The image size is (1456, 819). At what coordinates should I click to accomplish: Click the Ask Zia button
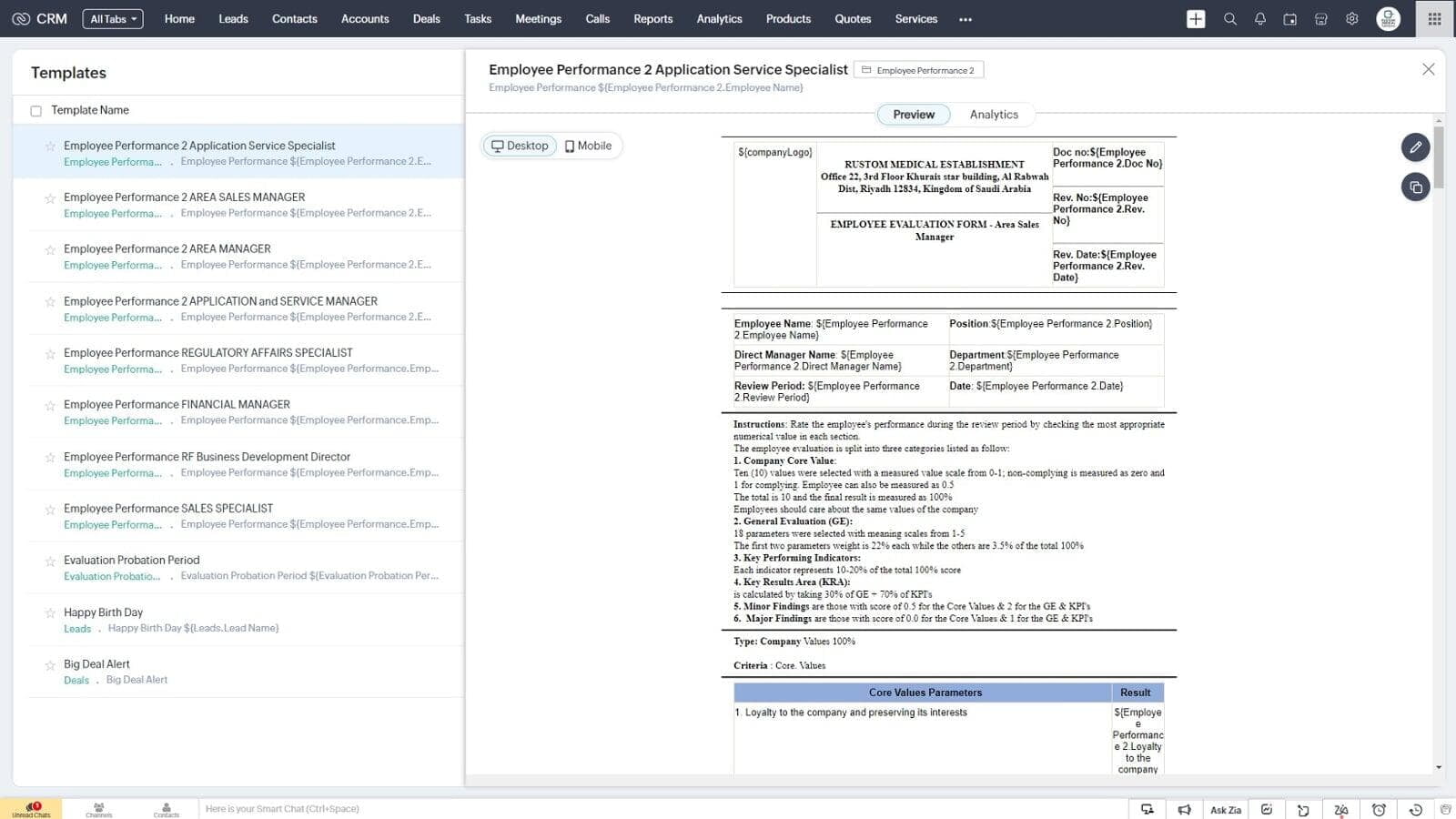(x=1225, y=810)
